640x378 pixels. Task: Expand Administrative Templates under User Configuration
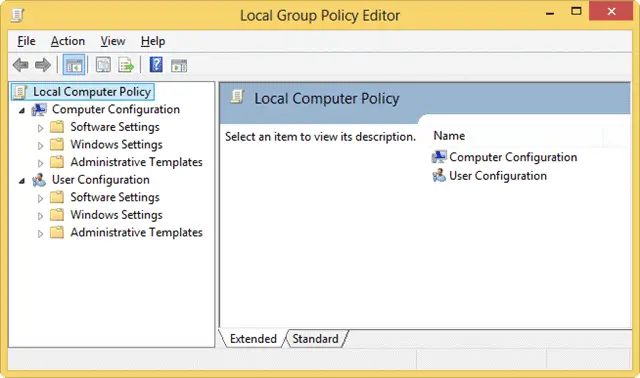(40, 234)
